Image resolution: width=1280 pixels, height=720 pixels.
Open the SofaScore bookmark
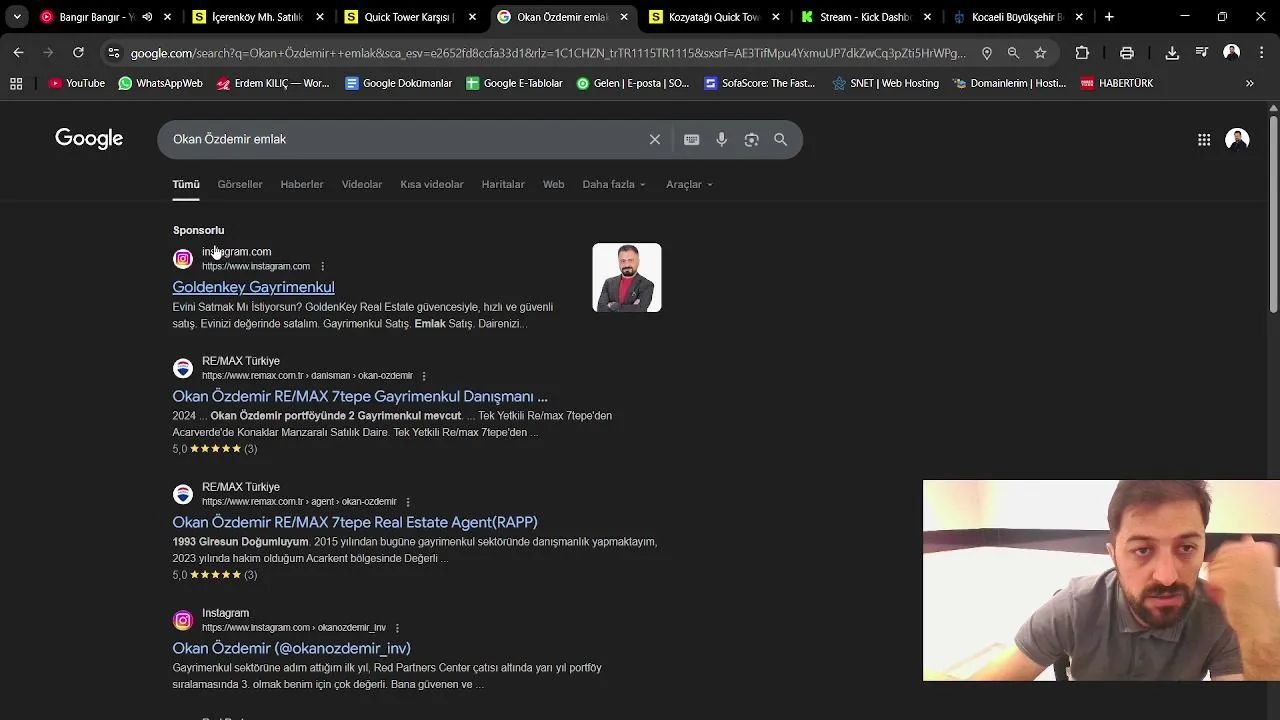(760, 83)
